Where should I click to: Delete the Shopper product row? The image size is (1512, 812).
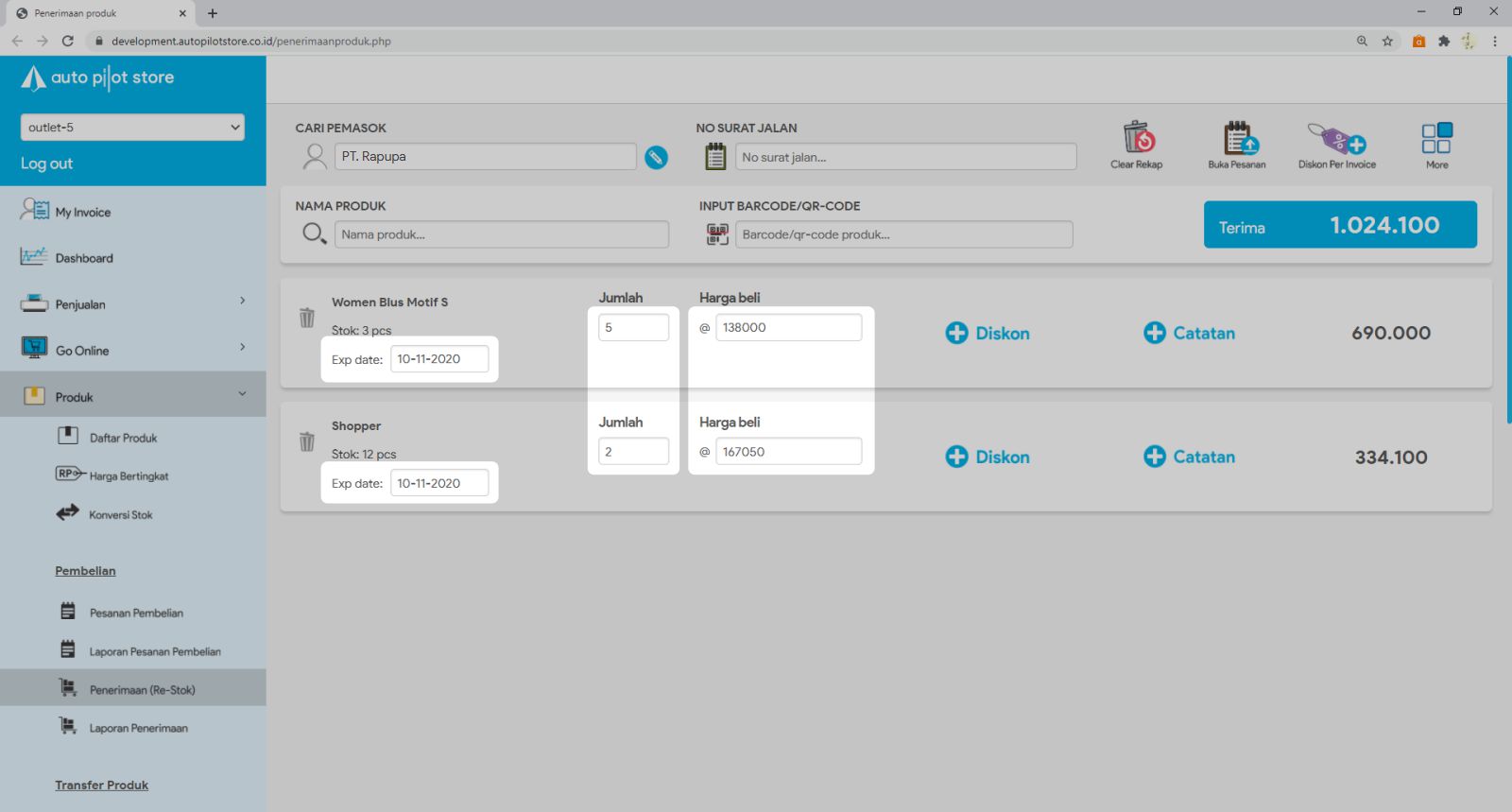[x=307, y=441]
